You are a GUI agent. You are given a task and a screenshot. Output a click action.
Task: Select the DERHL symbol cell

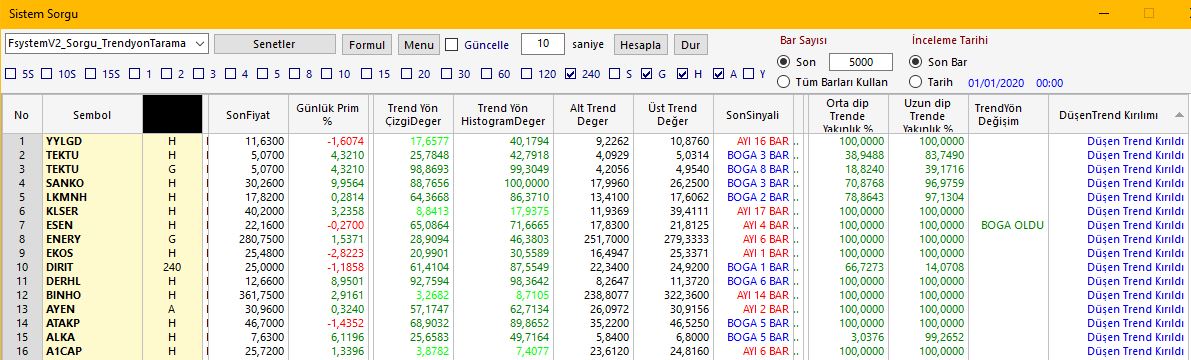click(x=92, y=281)
